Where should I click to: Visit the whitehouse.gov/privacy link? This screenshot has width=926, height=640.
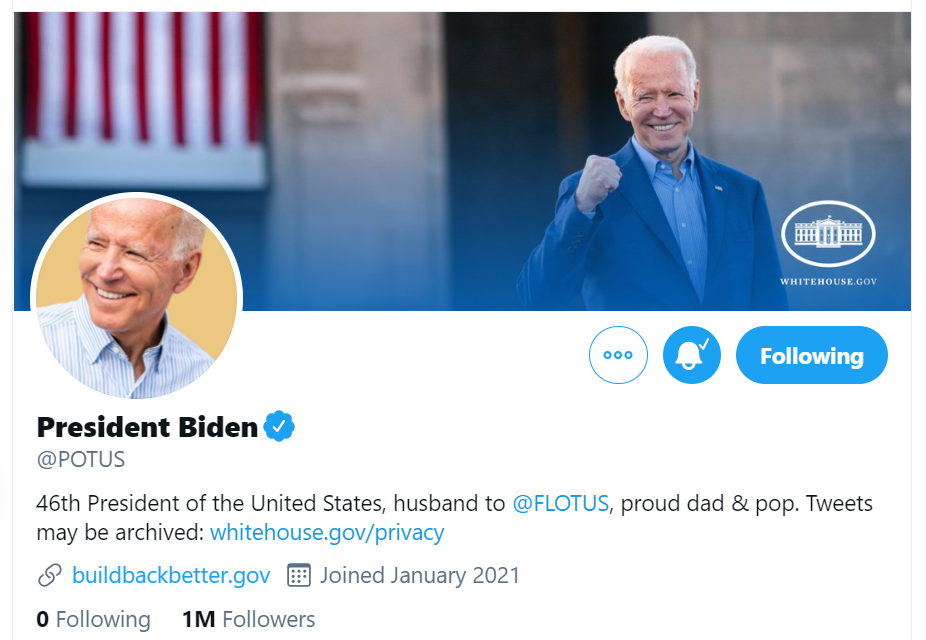(x=326, y=532)
